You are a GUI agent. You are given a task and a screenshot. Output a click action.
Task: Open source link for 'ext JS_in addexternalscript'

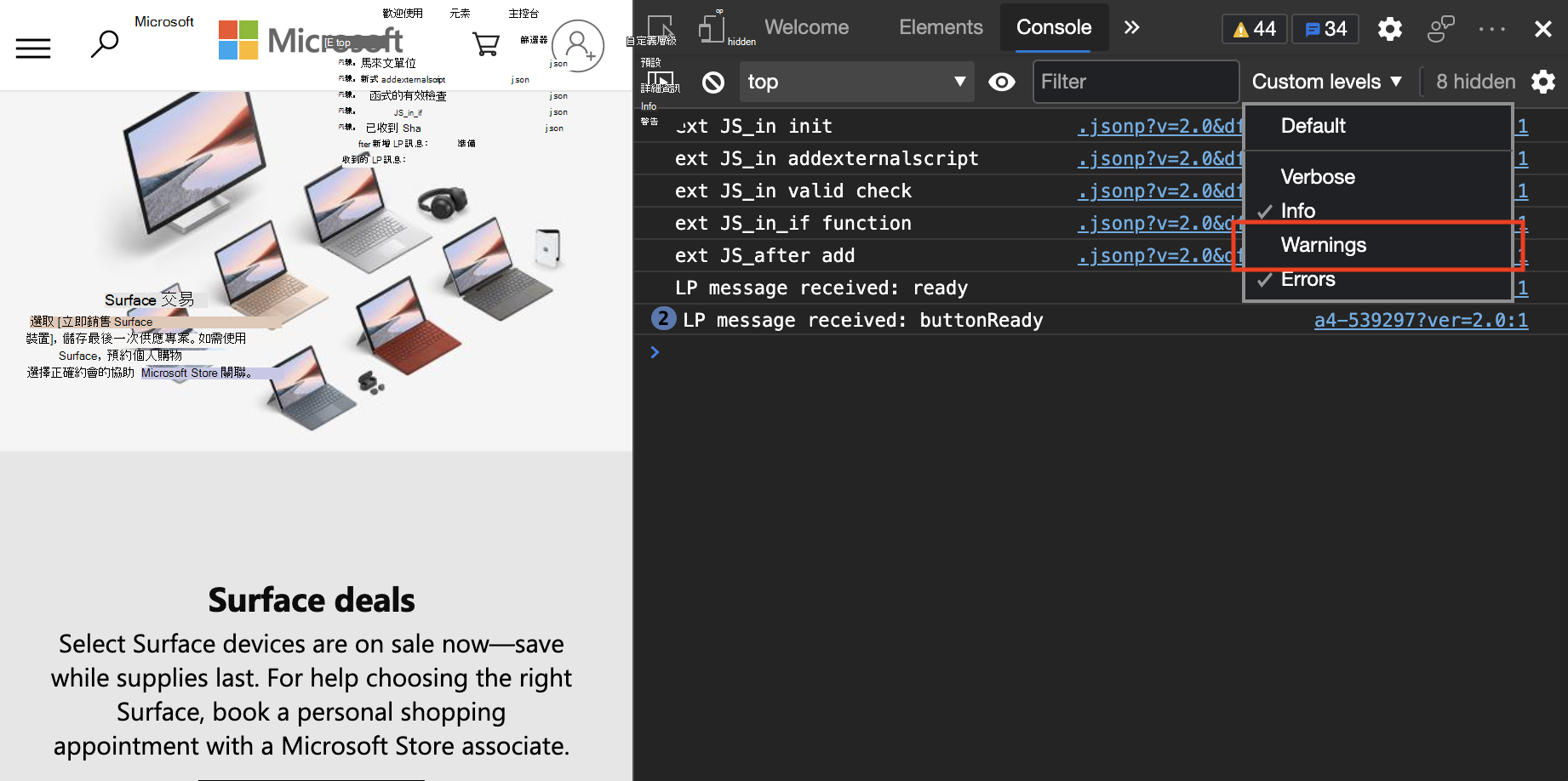tap(1159, 158)
